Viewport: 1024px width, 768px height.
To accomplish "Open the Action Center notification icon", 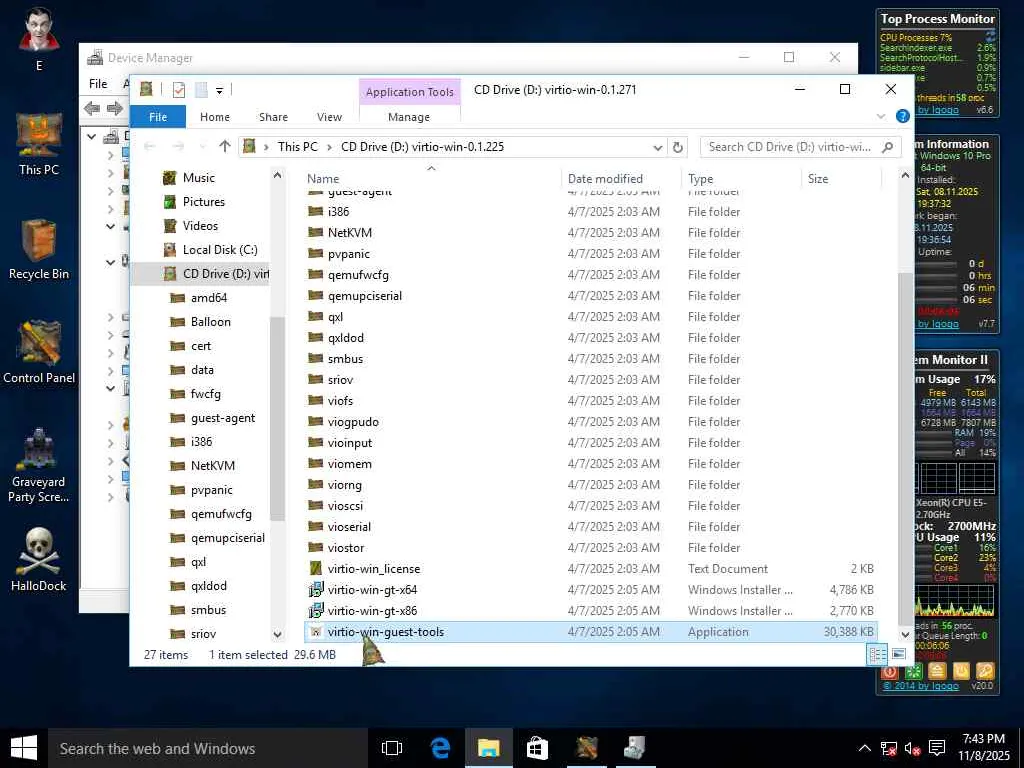I will coord(937,748).
